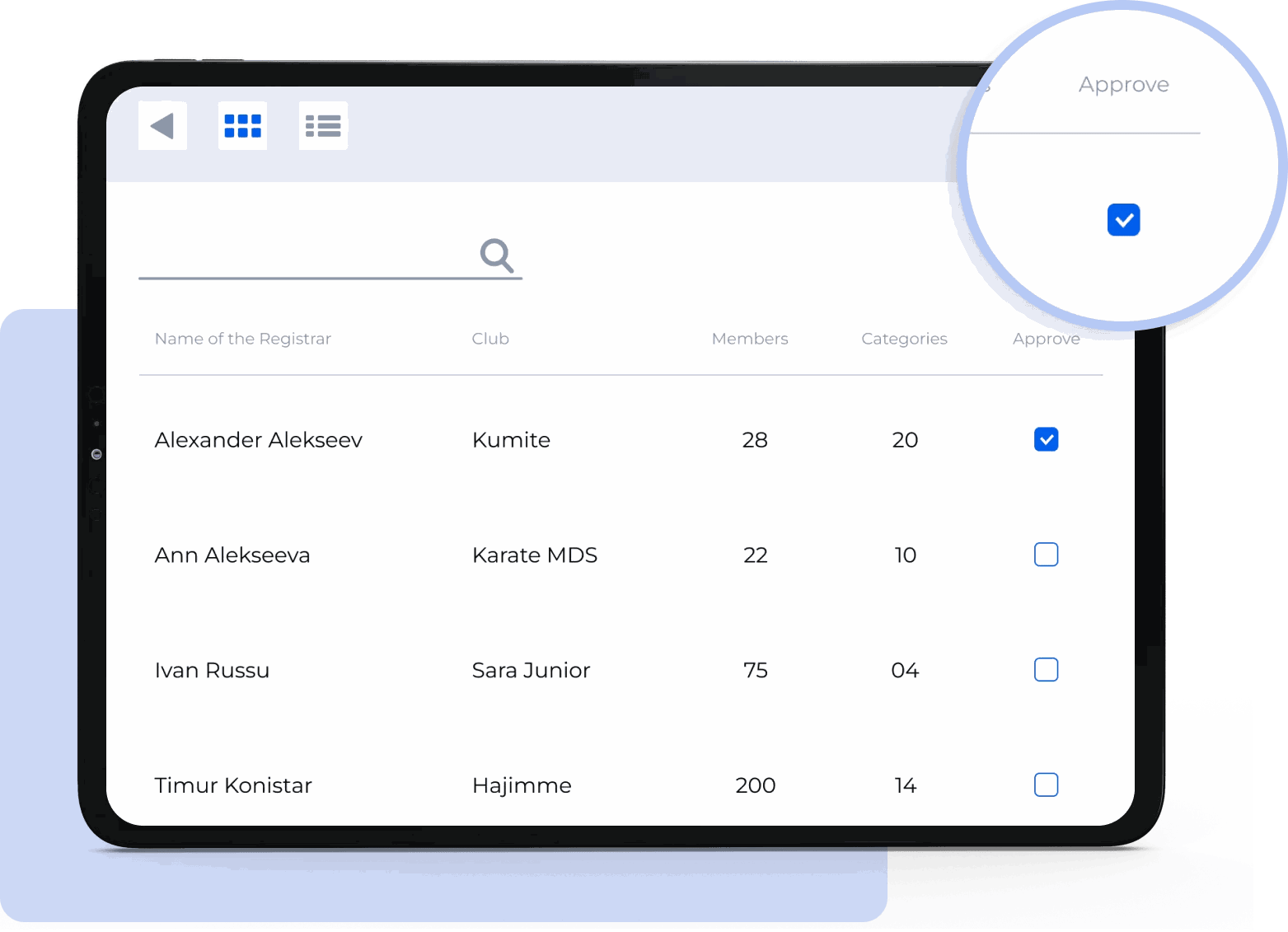This screenshot has height=932, width=1288.
Task: Select the members value 75
Action: (755, 671)
